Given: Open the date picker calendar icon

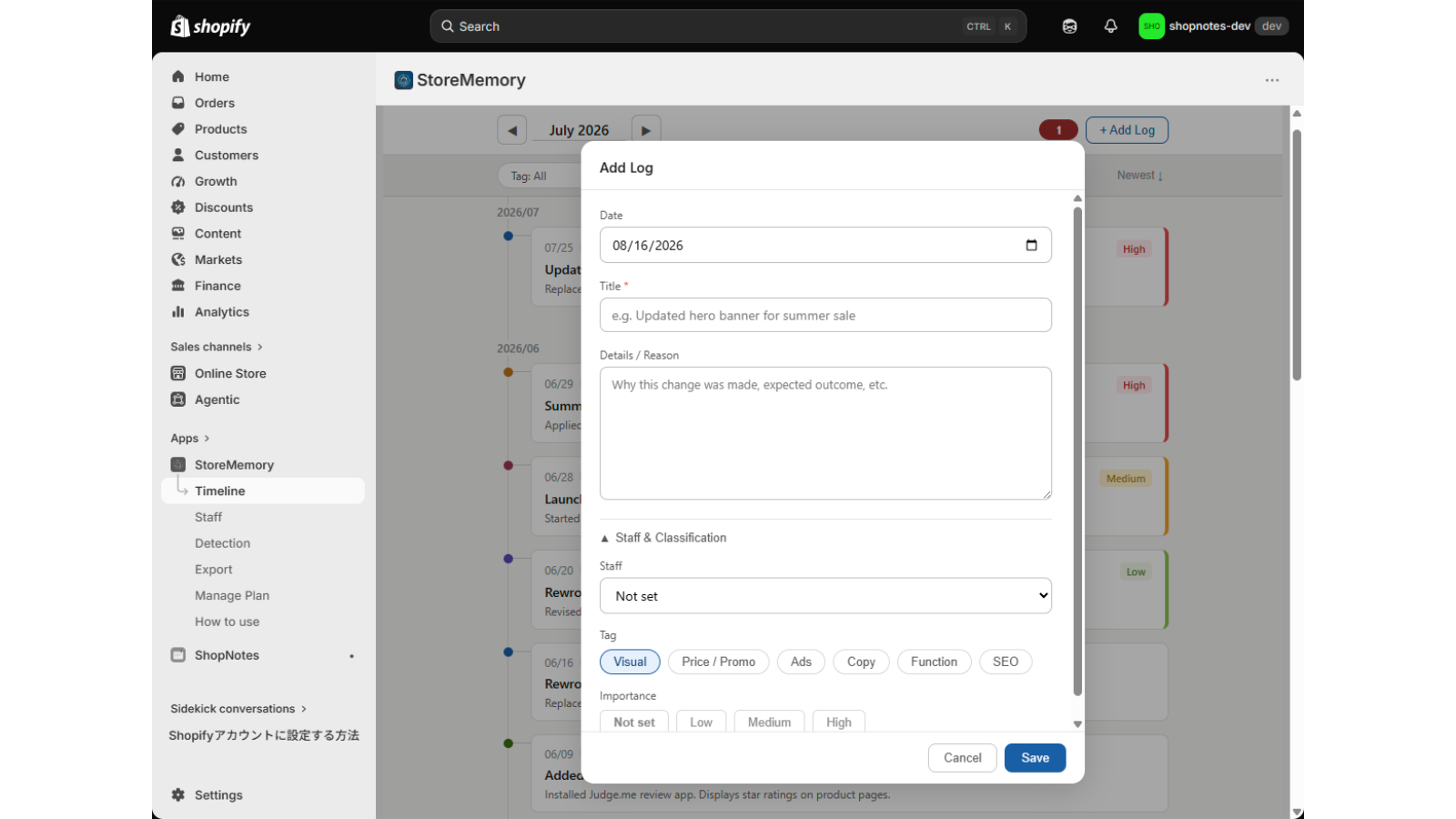Looking at the screenshot, I should tap(1031, 245).
